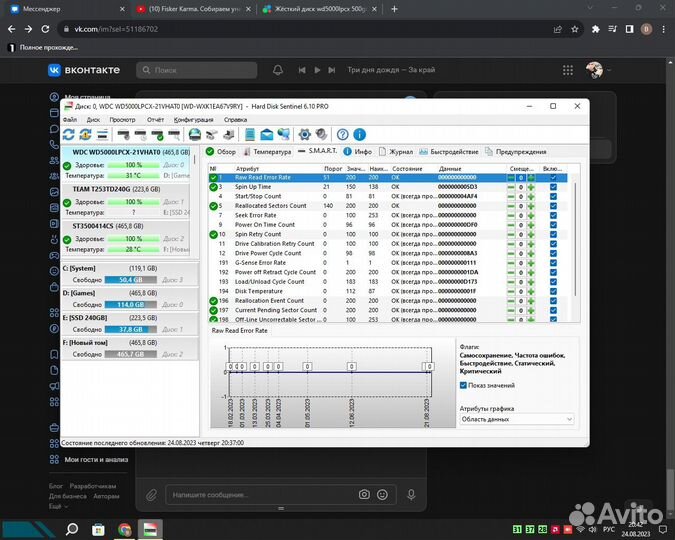Open configuration via the gear toolbar icon
This screenshot has width=675, height=540.
(304, 135)
